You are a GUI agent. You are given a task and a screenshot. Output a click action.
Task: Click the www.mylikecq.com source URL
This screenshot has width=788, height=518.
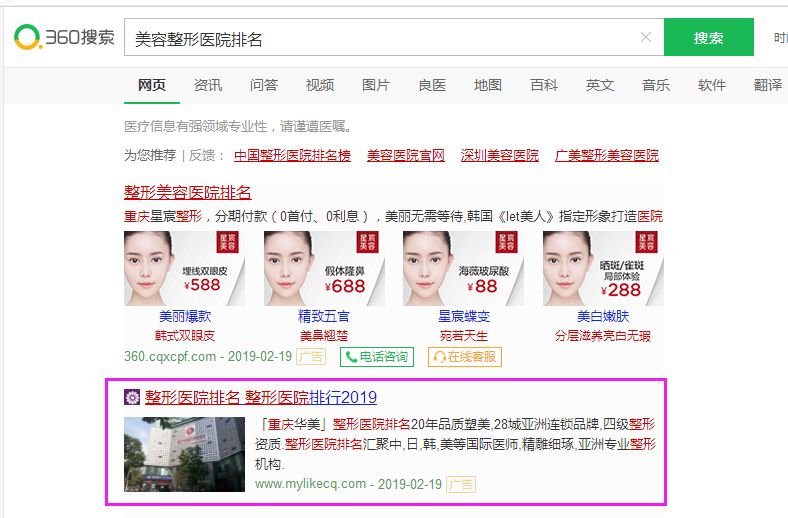coord(311,484)
